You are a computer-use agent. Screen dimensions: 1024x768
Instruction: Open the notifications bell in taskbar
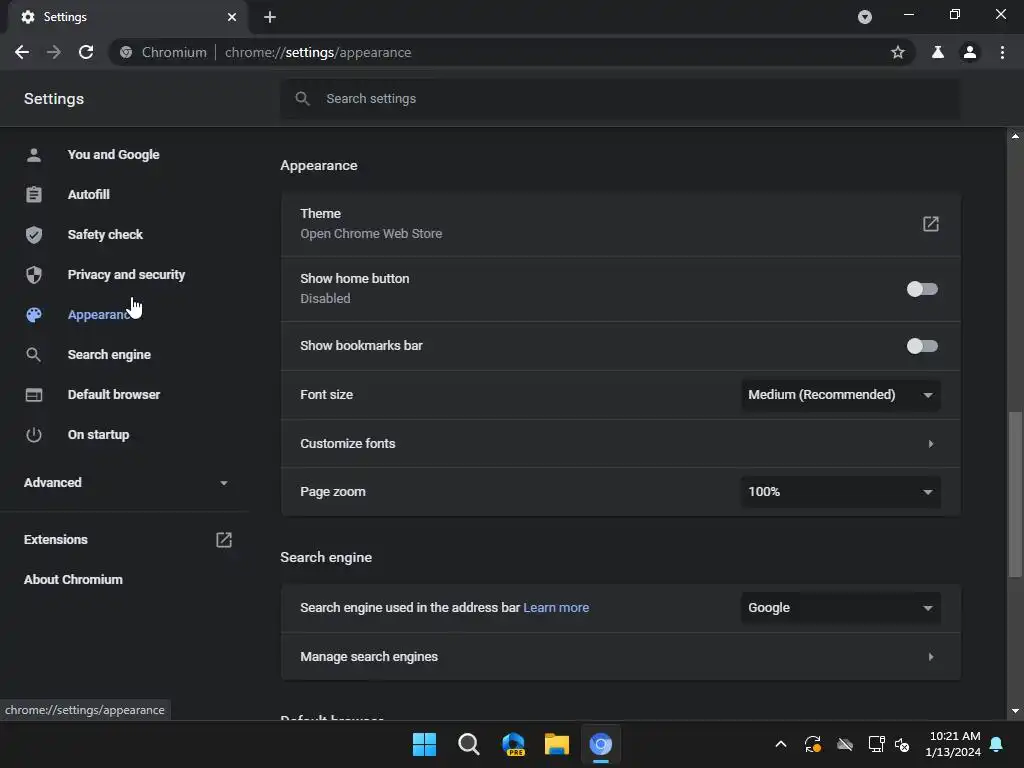click(x=996, y=744)
